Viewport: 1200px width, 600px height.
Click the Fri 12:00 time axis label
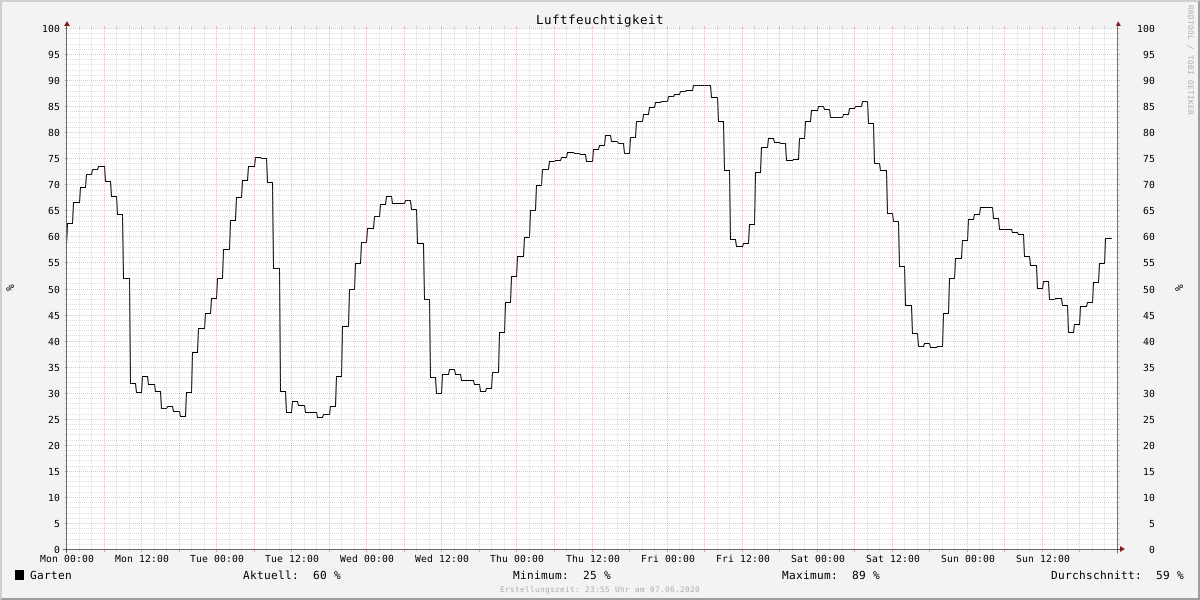(x=743, y=559)
